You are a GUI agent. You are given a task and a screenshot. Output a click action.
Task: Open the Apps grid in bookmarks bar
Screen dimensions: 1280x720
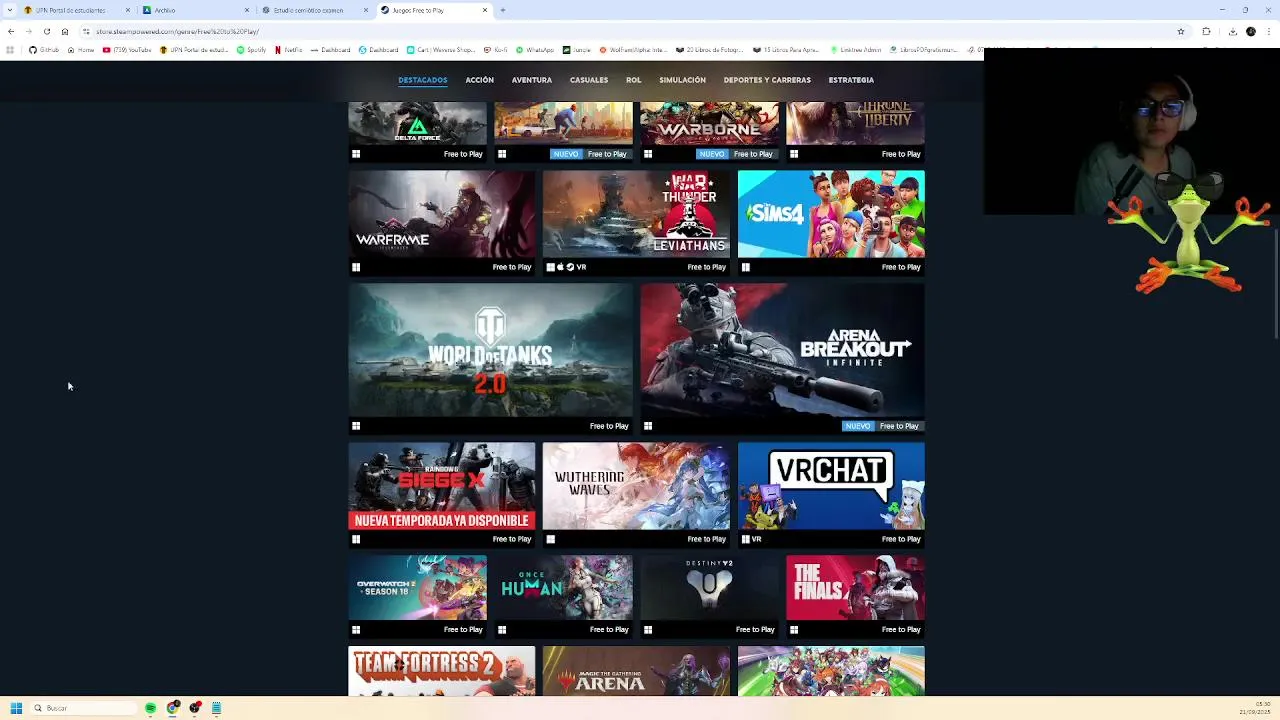10,50
